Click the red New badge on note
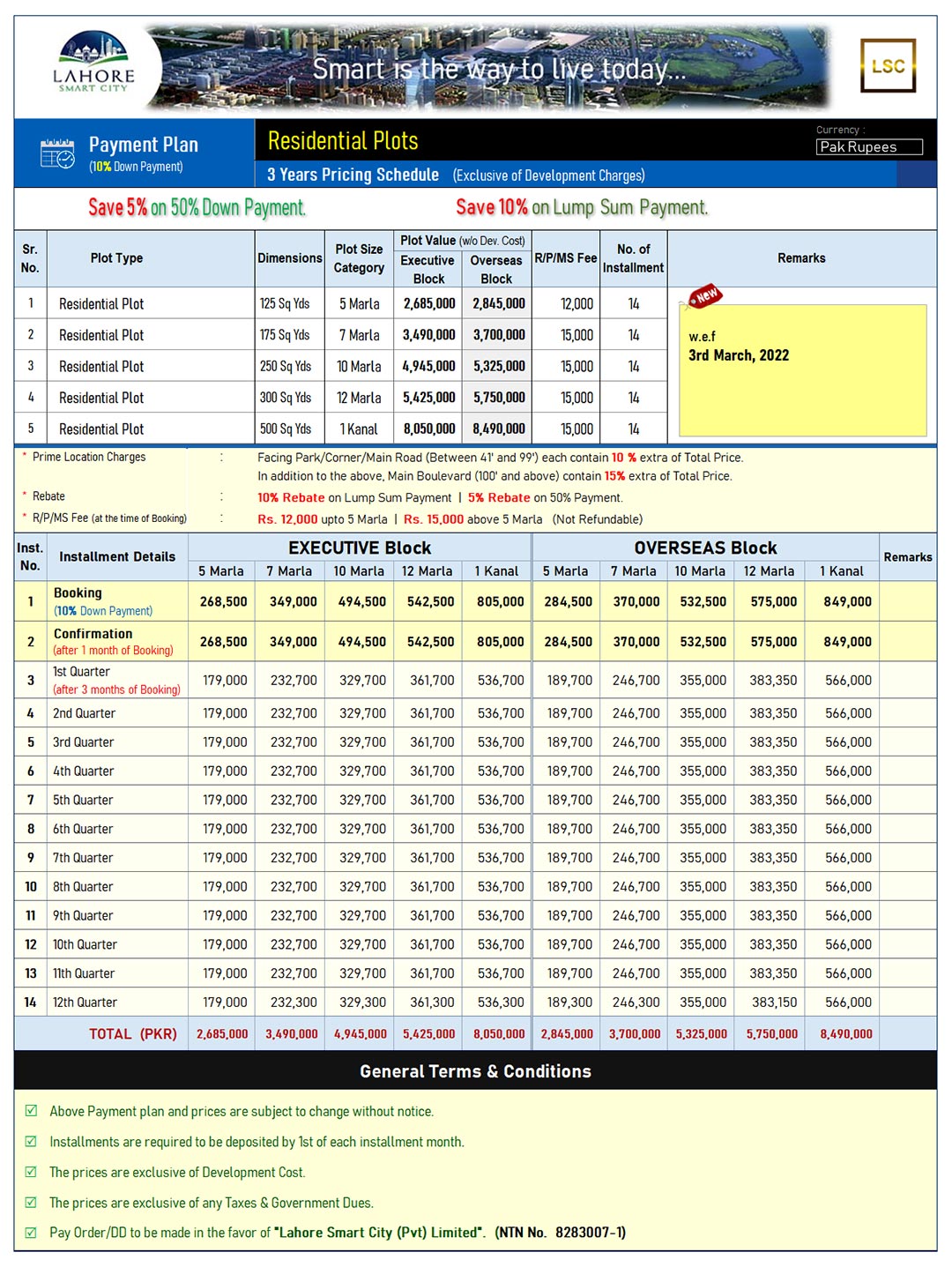This screenshot has height=1267, width=952. click(705, 296)
